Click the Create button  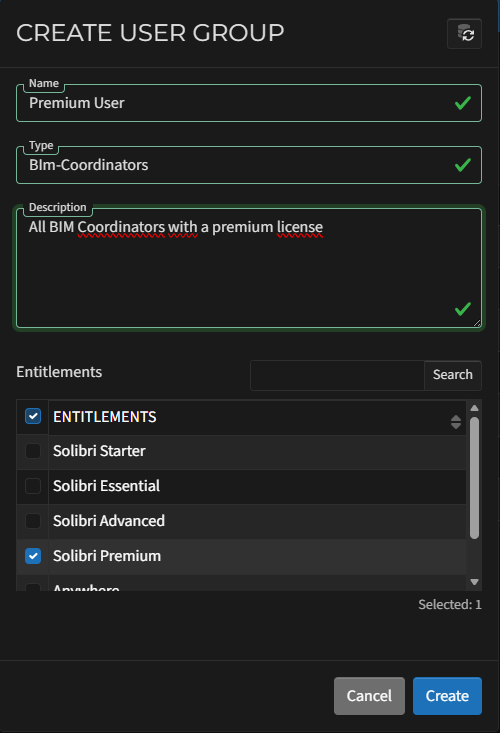point(447,696)
